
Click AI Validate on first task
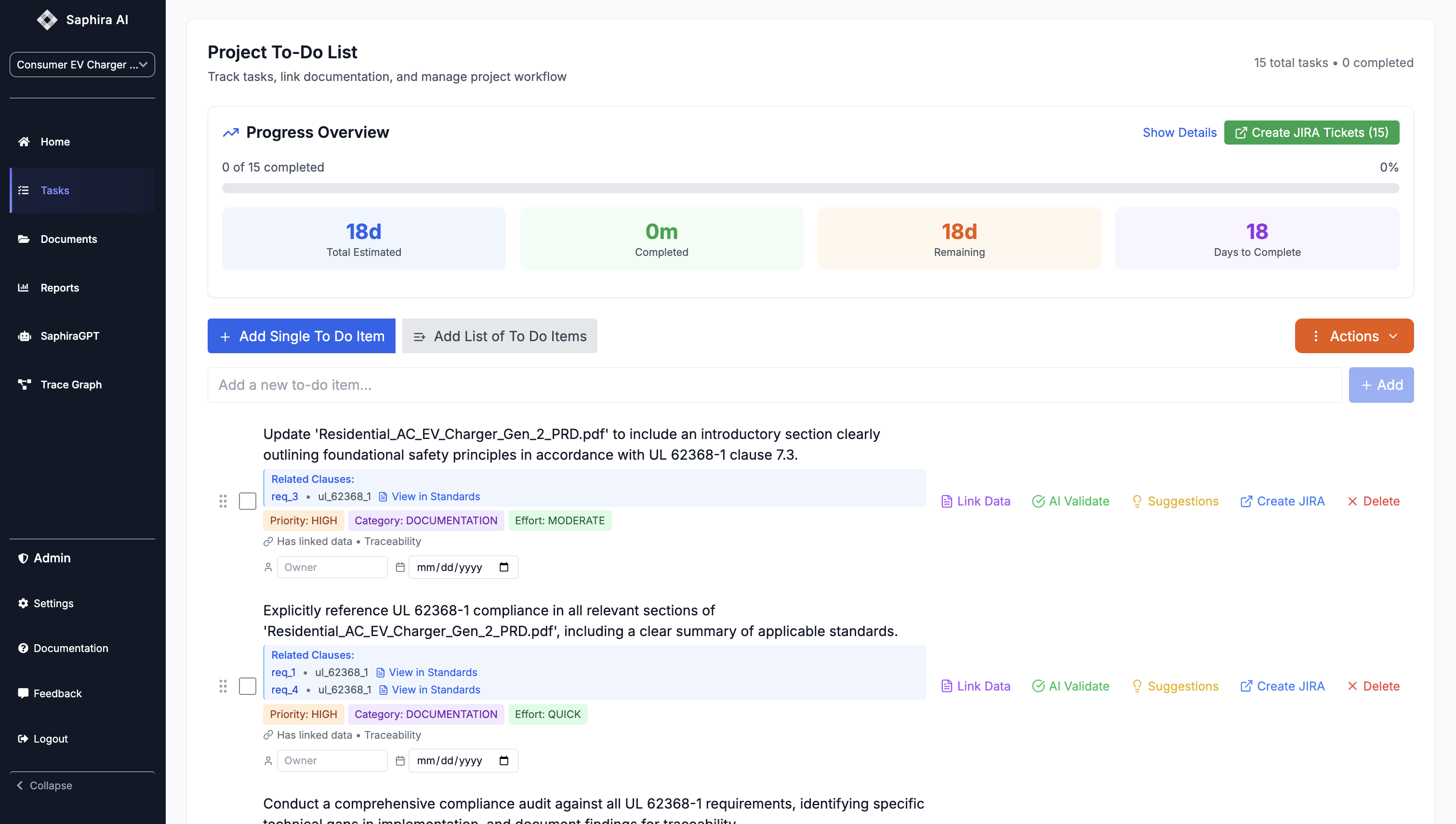click(1070, 501)
